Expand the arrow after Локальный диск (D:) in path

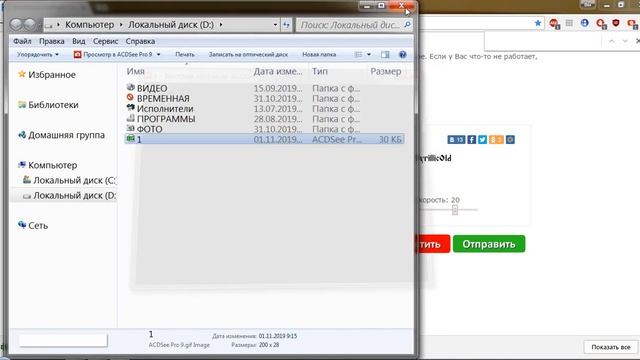[221, 25]
